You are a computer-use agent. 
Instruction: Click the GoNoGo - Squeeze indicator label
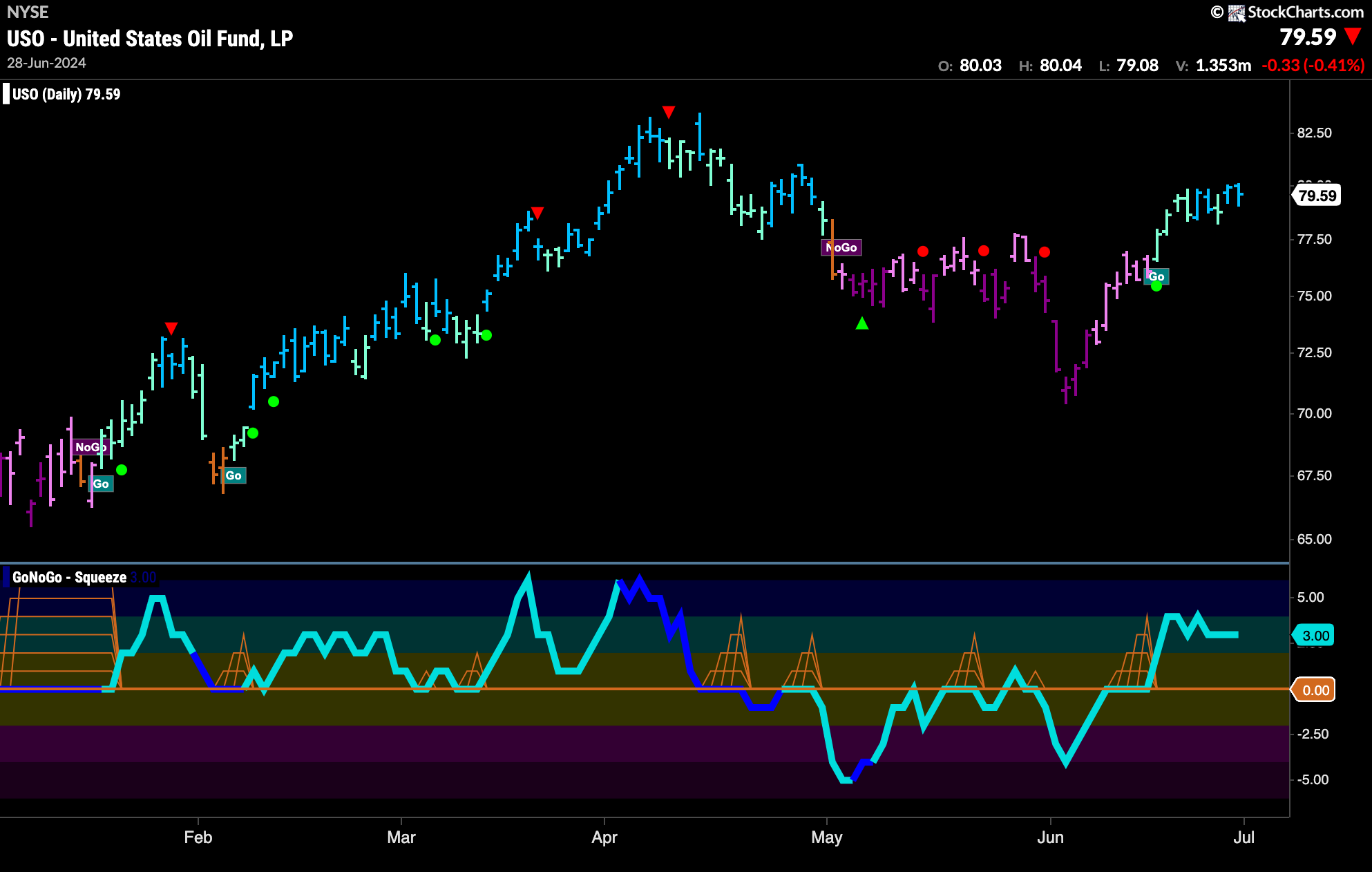pyautogui.click(x=69, y=578)
